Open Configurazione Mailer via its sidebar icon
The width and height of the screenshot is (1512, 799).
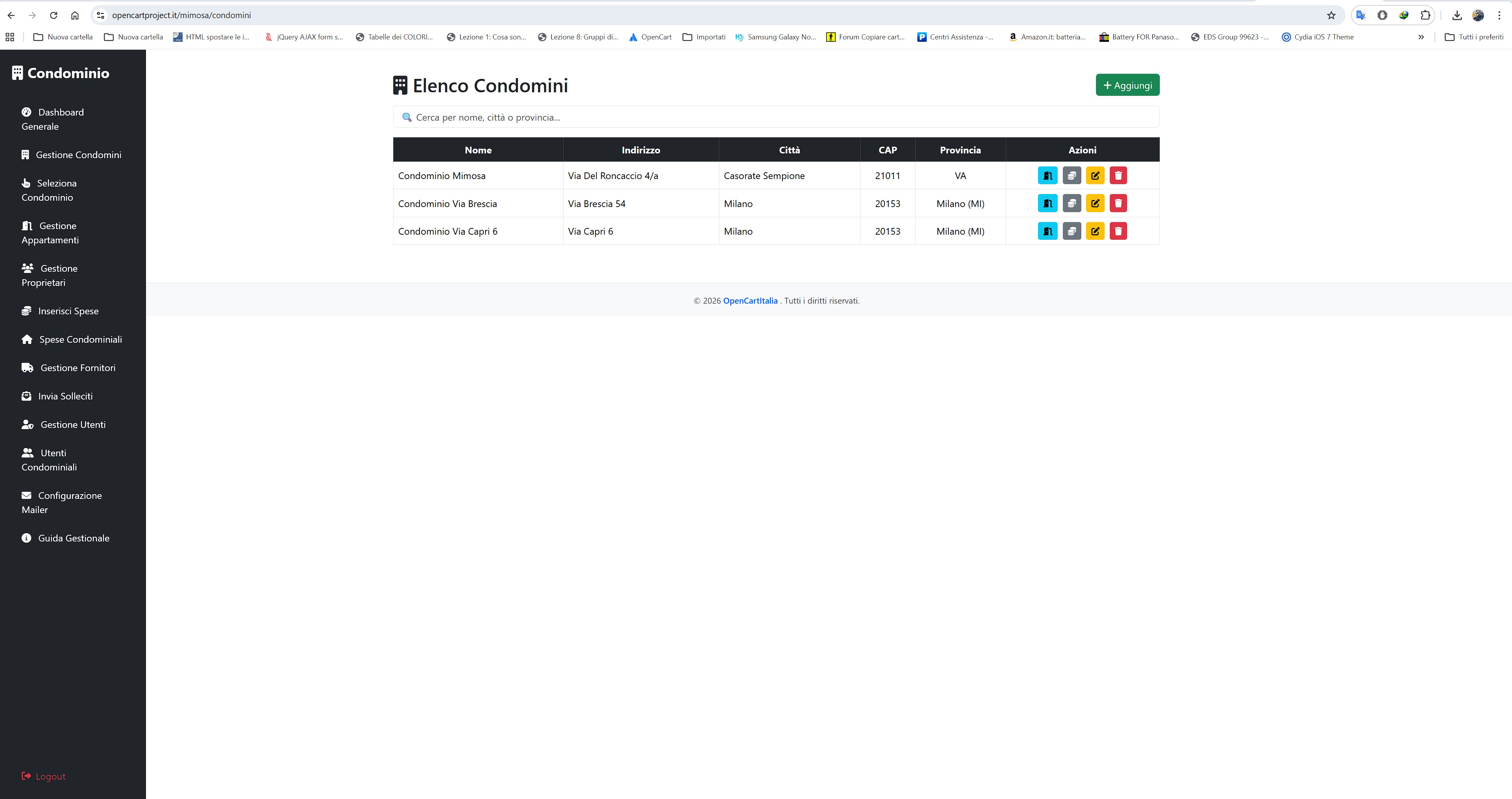(x=27, y=495)
